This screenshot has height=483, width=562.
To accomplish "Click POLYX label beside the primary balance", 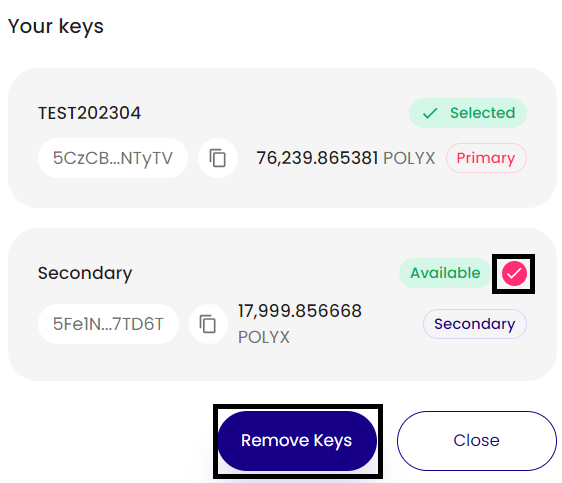I will [409, 158].
